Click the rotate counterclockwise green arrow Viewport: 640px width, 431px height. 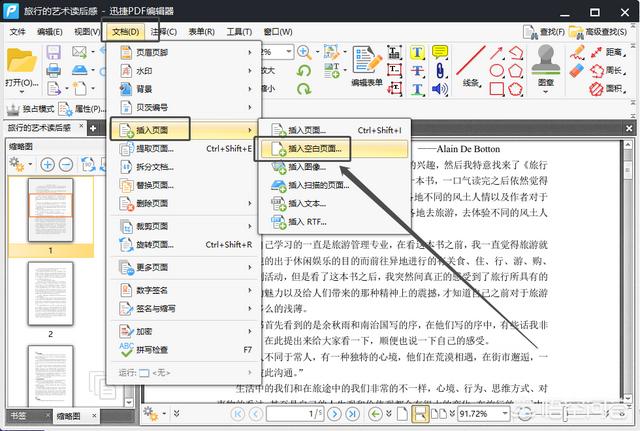point(304,71)
